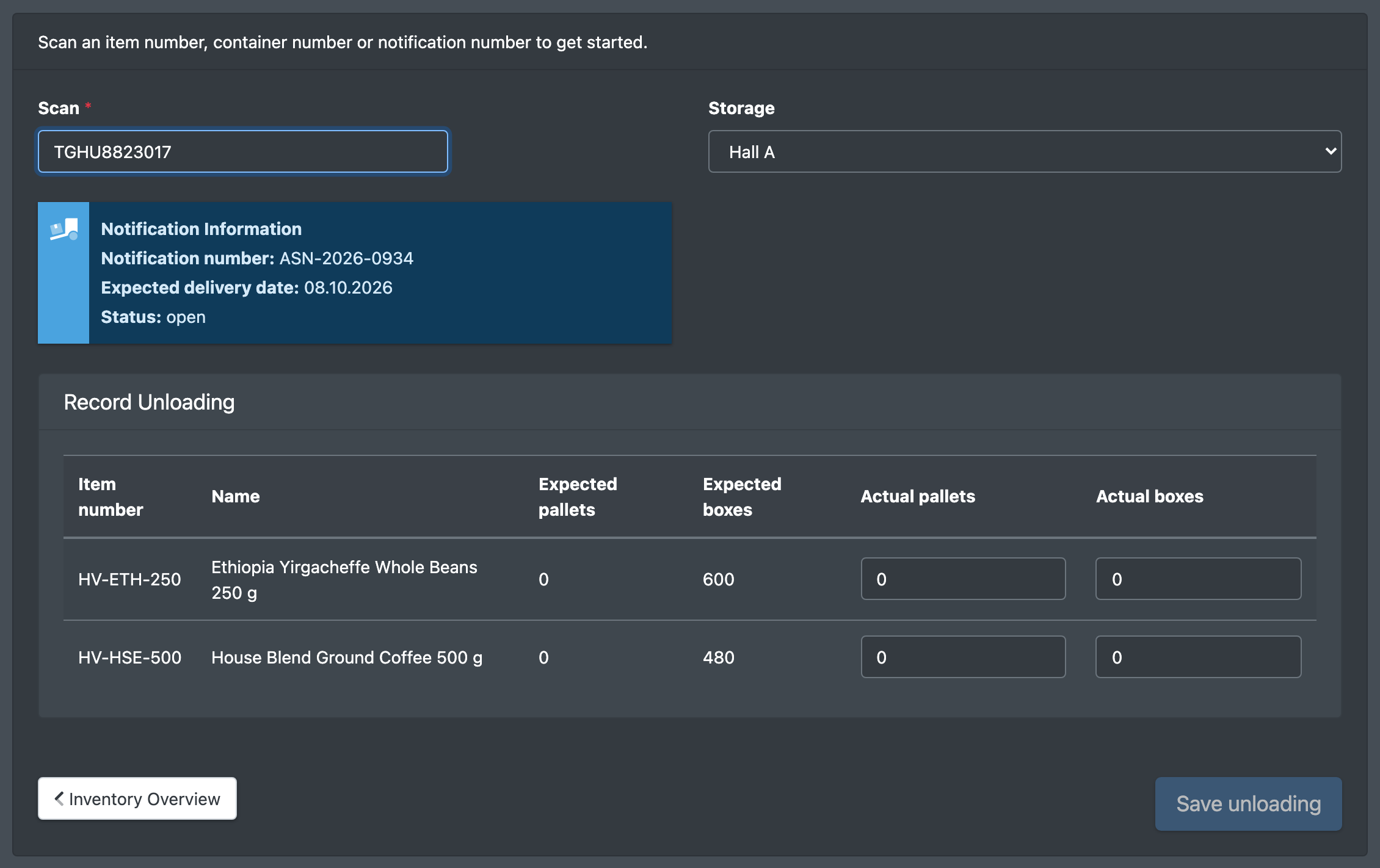Edit actual pallets for HV-ETH-250
This screenshot has width=1380, height=868.
[963, 579]
